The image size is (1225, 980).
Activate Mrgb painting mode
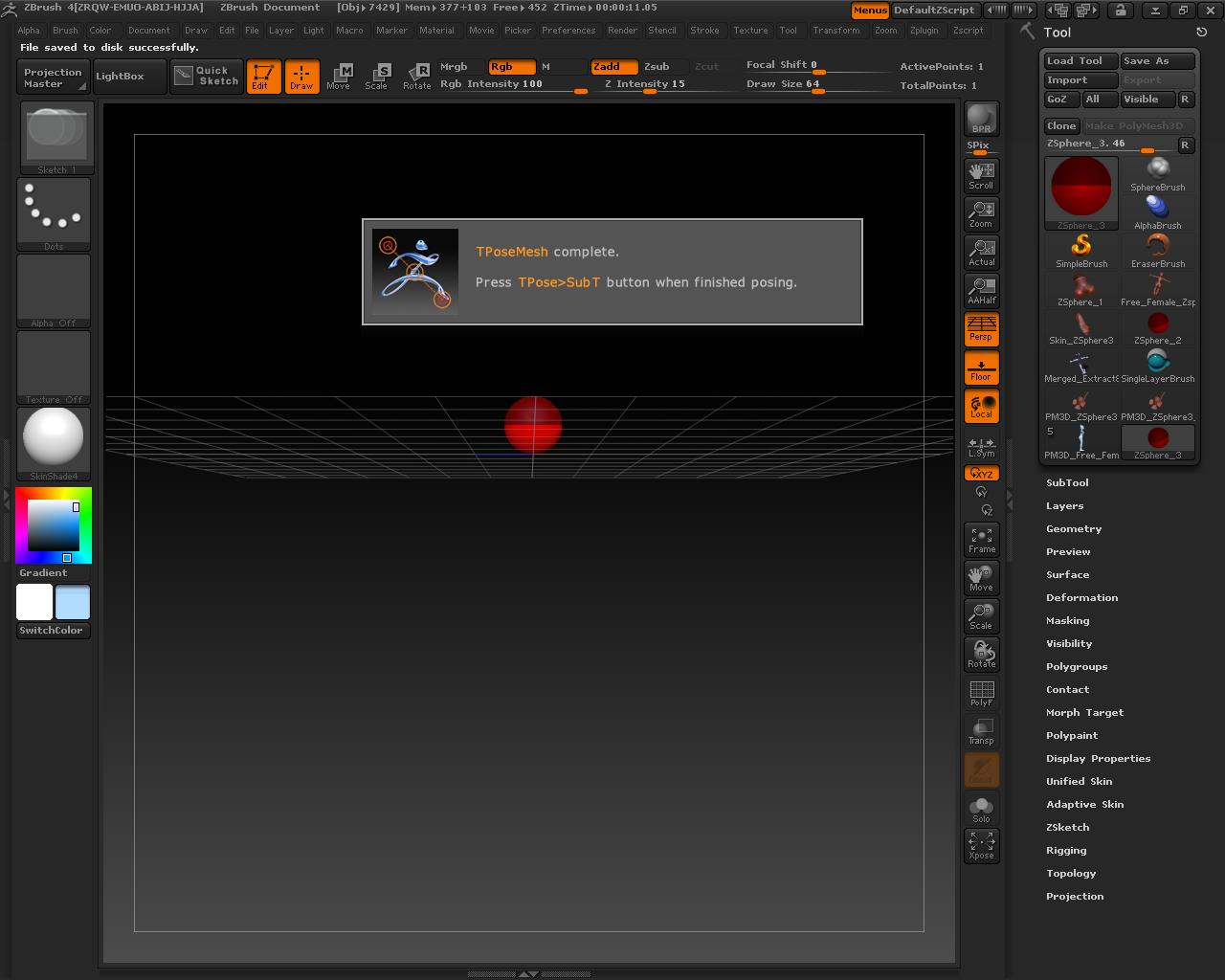coord(455,67)
